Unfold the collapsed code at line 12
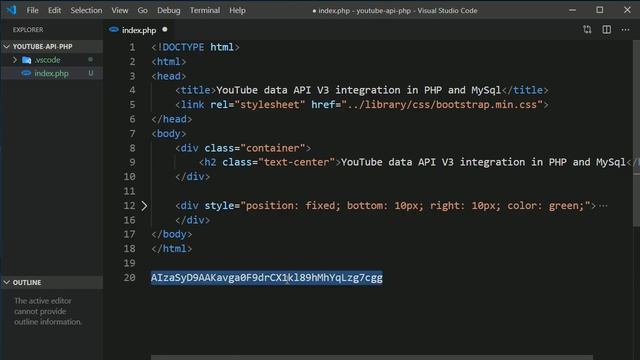Image resolution: width=640 pixels, height=360 pixels. coord(144,206)
